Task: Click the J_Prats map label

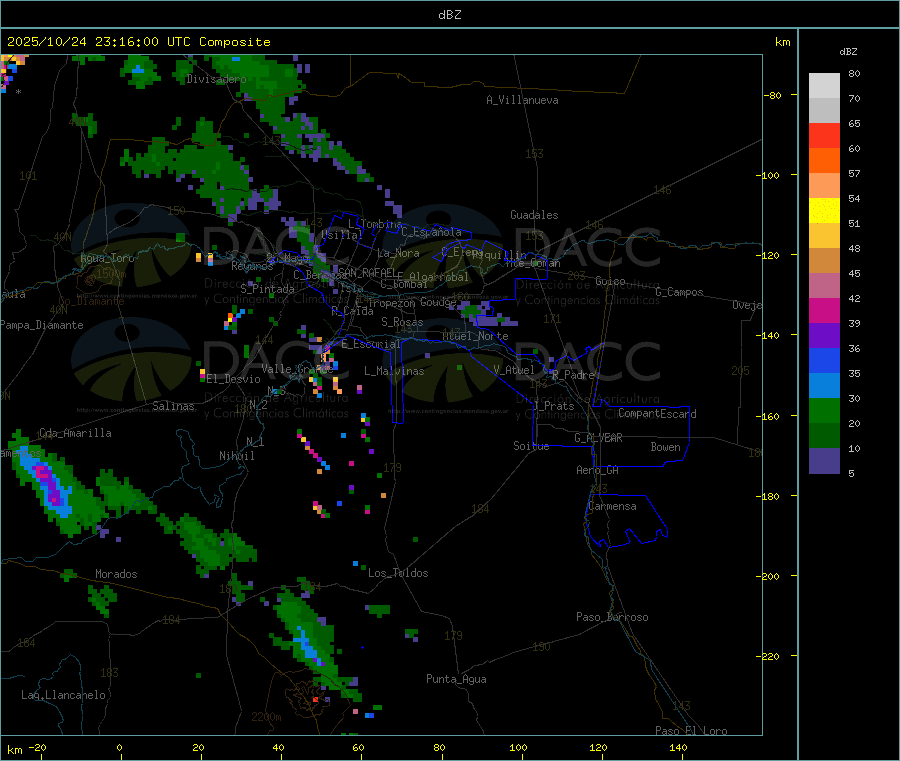Action: pyautogui.click(x=554, y=406)
